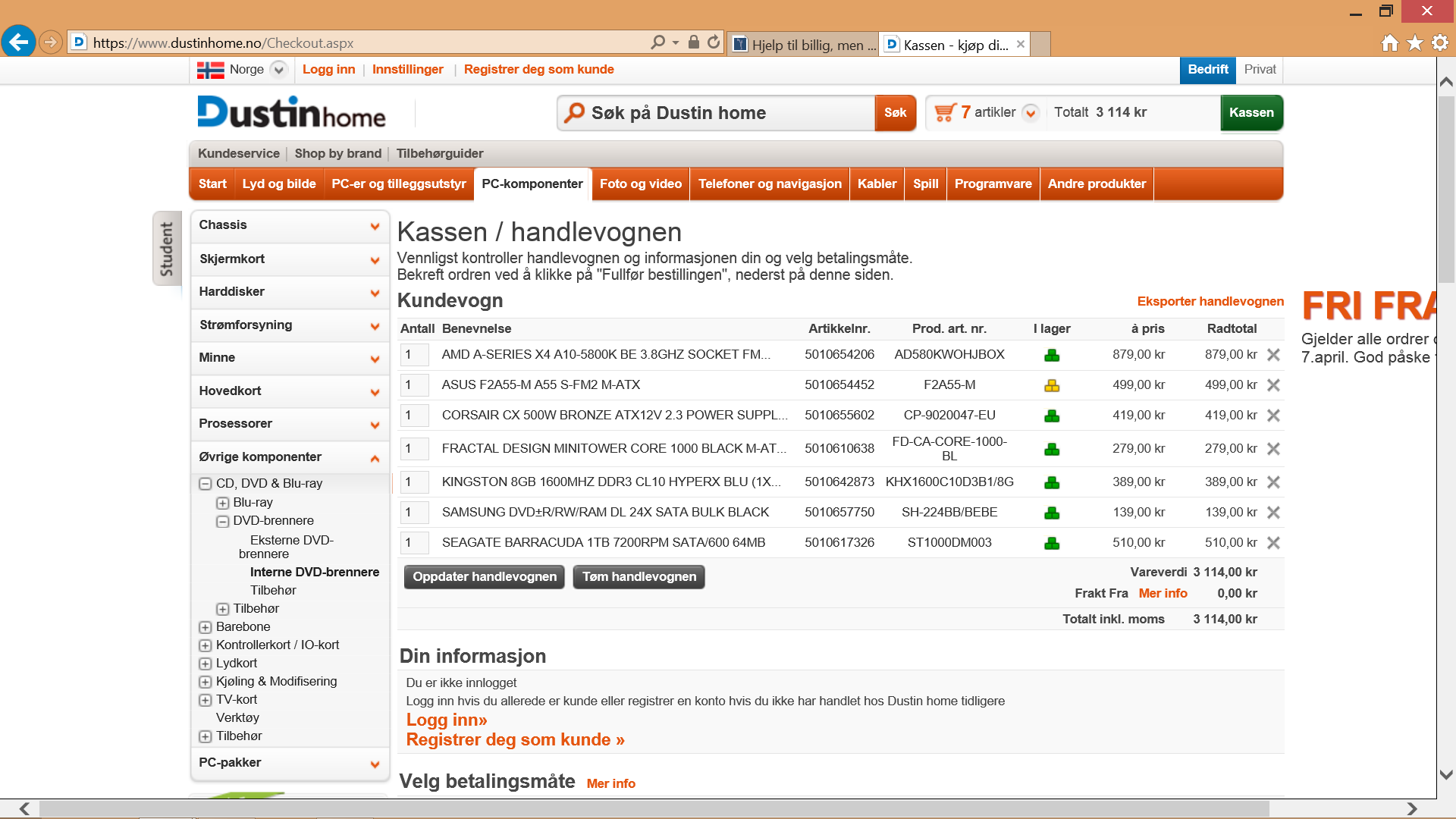Click into Søk på Dustin home field
Screen dimensions: 1456x819
point(717,113)
